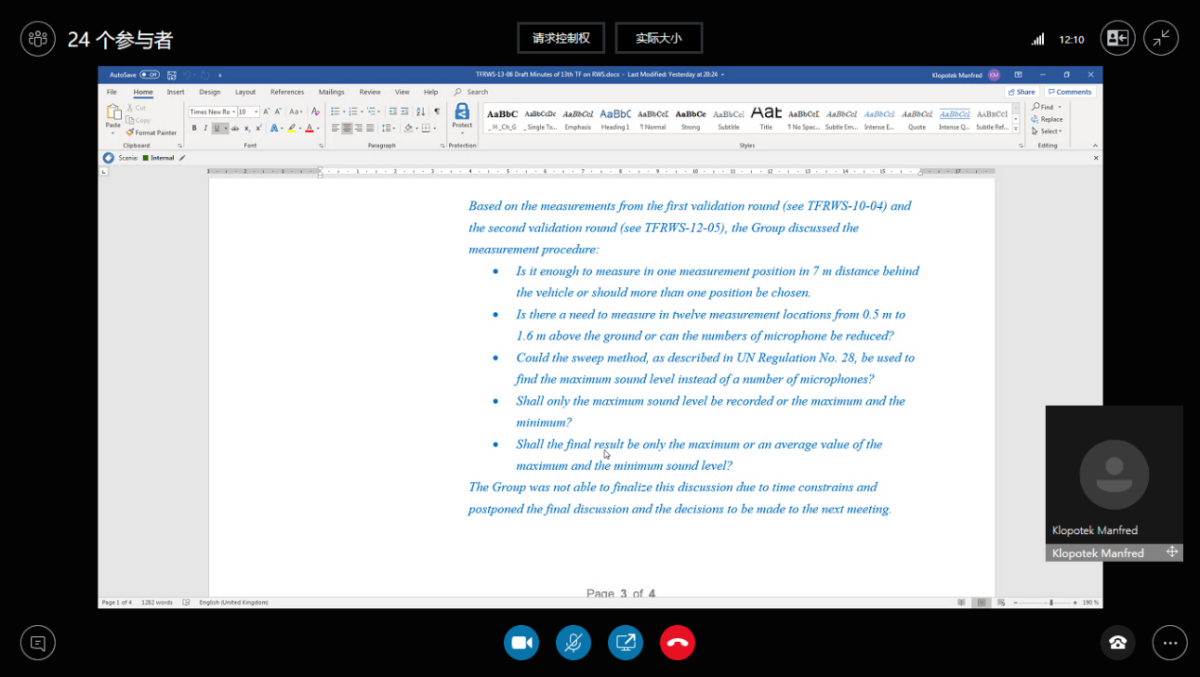1200x677 pixels.
Task: Open the References ribbon tab
Action: click(287, 92)
